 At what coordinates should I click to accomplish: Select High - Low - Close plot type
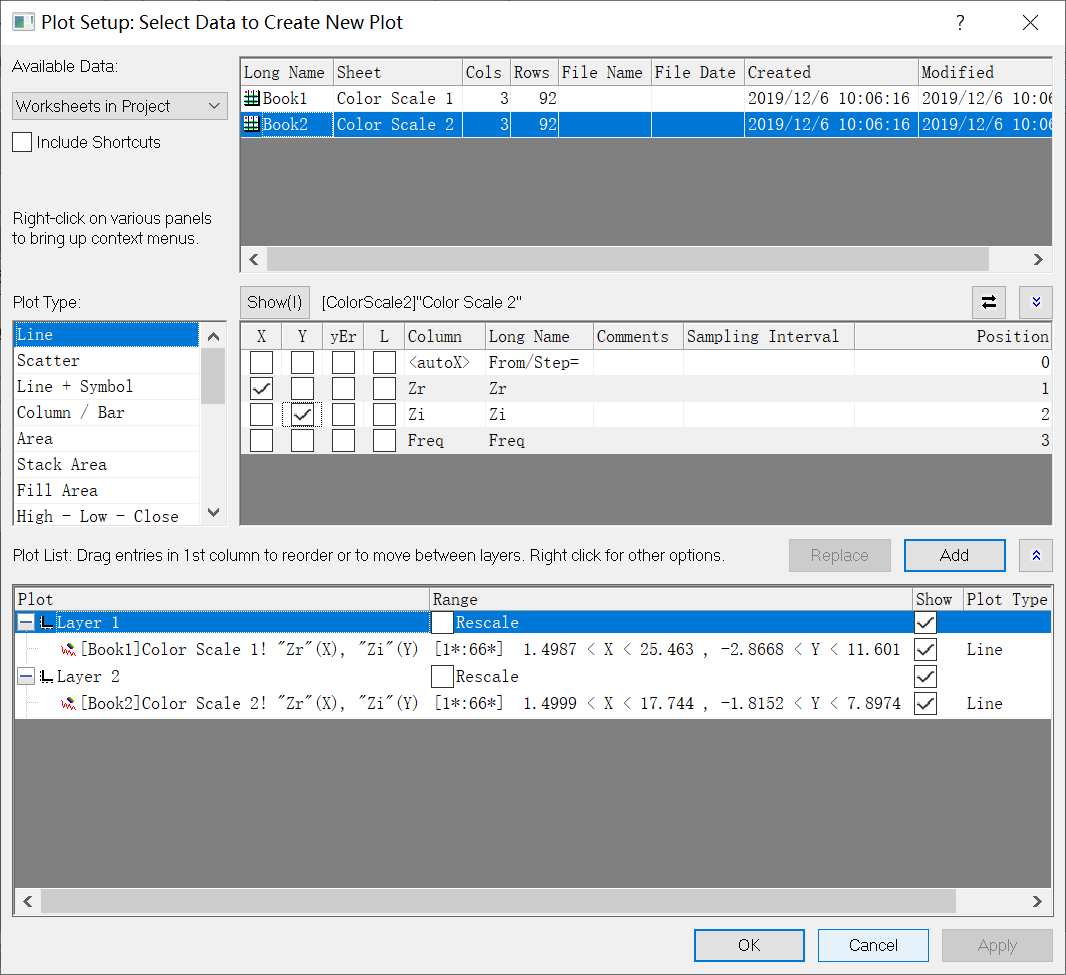coord(107,516)
